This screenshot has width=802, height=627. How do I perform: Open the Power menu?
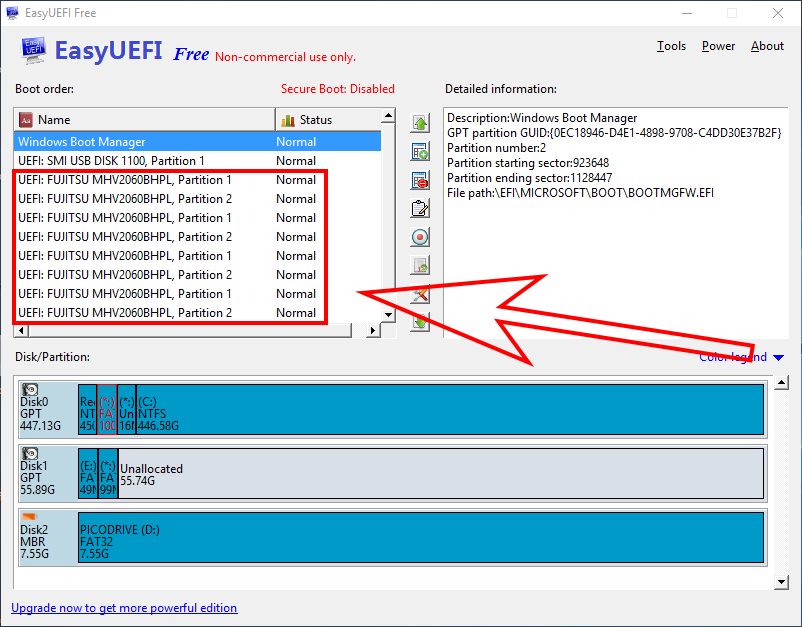tap(718, 46)
